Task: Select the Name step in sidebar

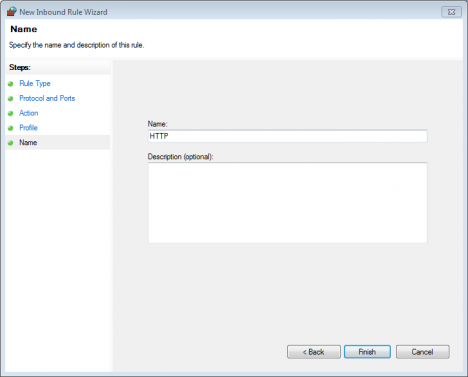Action: (x=28, y=142)
